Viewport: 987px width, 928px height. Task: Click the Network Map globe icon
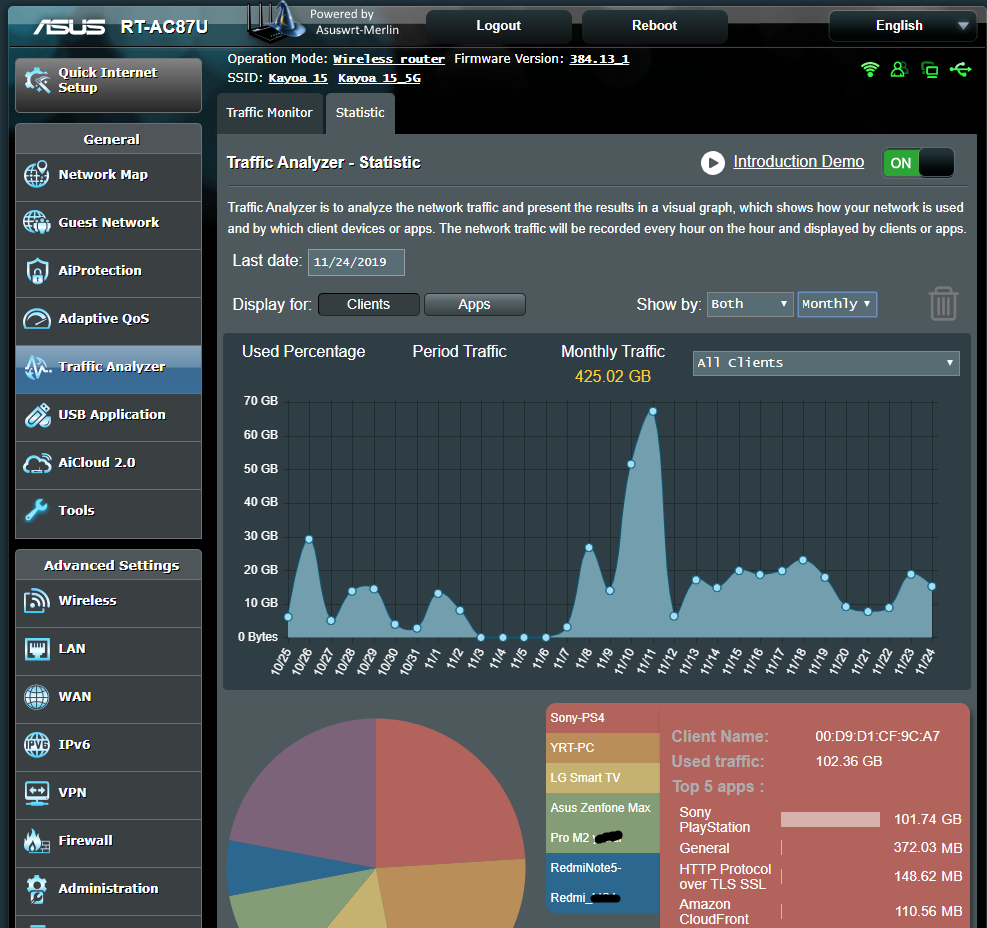(x=37, y=174)
